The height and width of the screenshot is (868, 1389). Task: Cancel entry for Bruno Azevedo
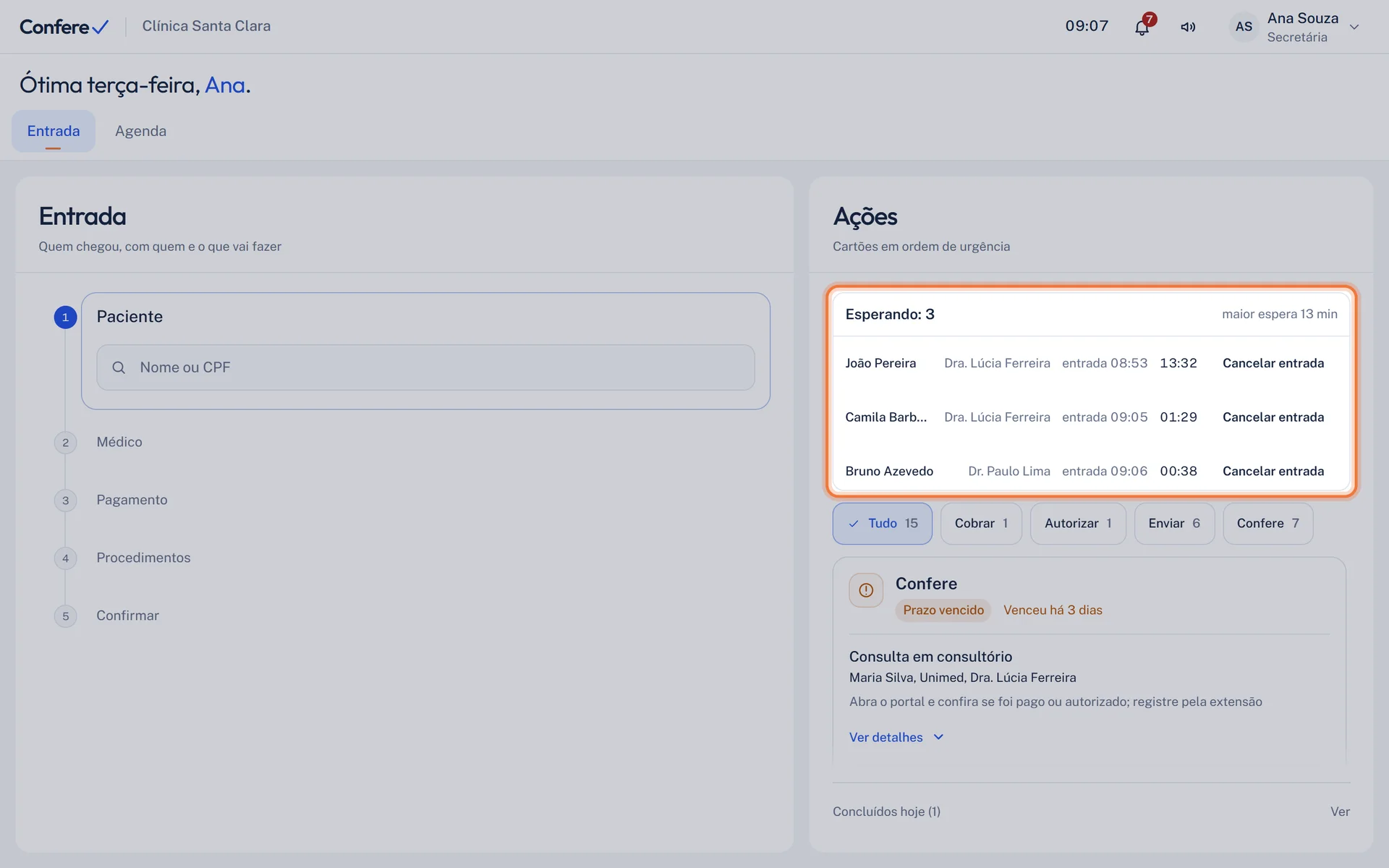[1273, 471]
